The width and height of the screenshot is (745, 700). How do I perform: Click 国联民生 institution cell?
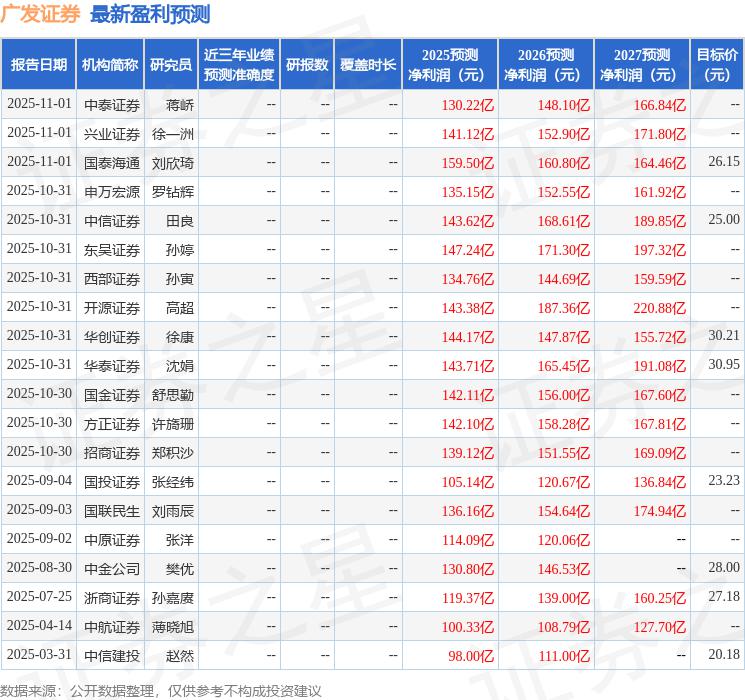click(x=112, y=511)
